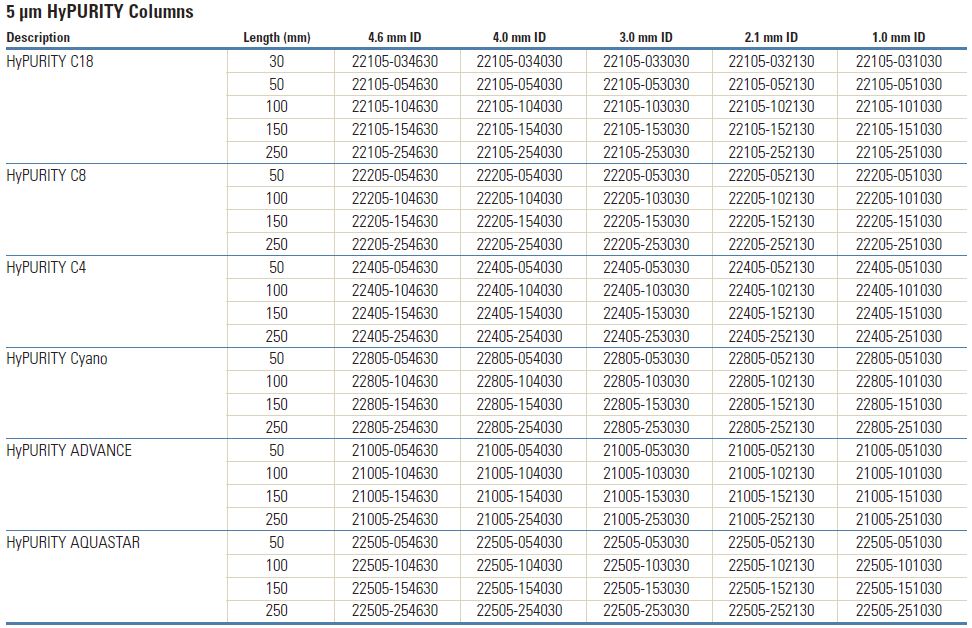
Task: Click part number 22505-104030
Action: click(519, 565)
